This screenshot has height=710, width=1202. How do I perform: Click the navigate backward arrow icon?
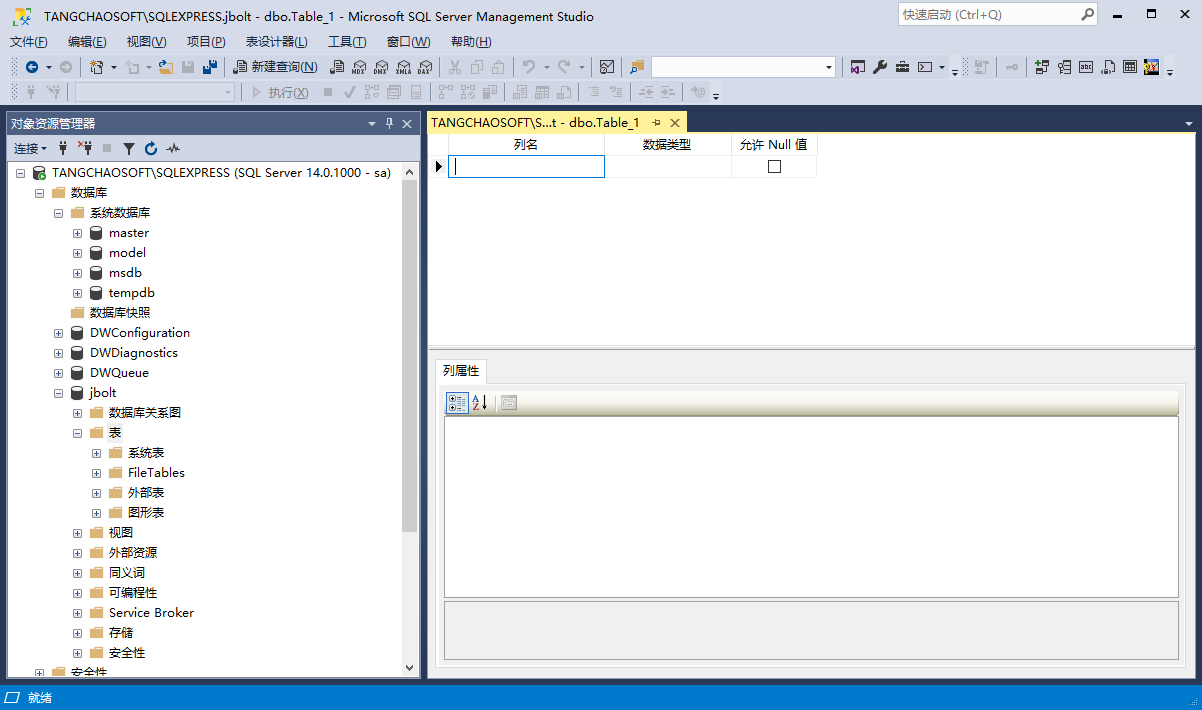coord(32,67)
